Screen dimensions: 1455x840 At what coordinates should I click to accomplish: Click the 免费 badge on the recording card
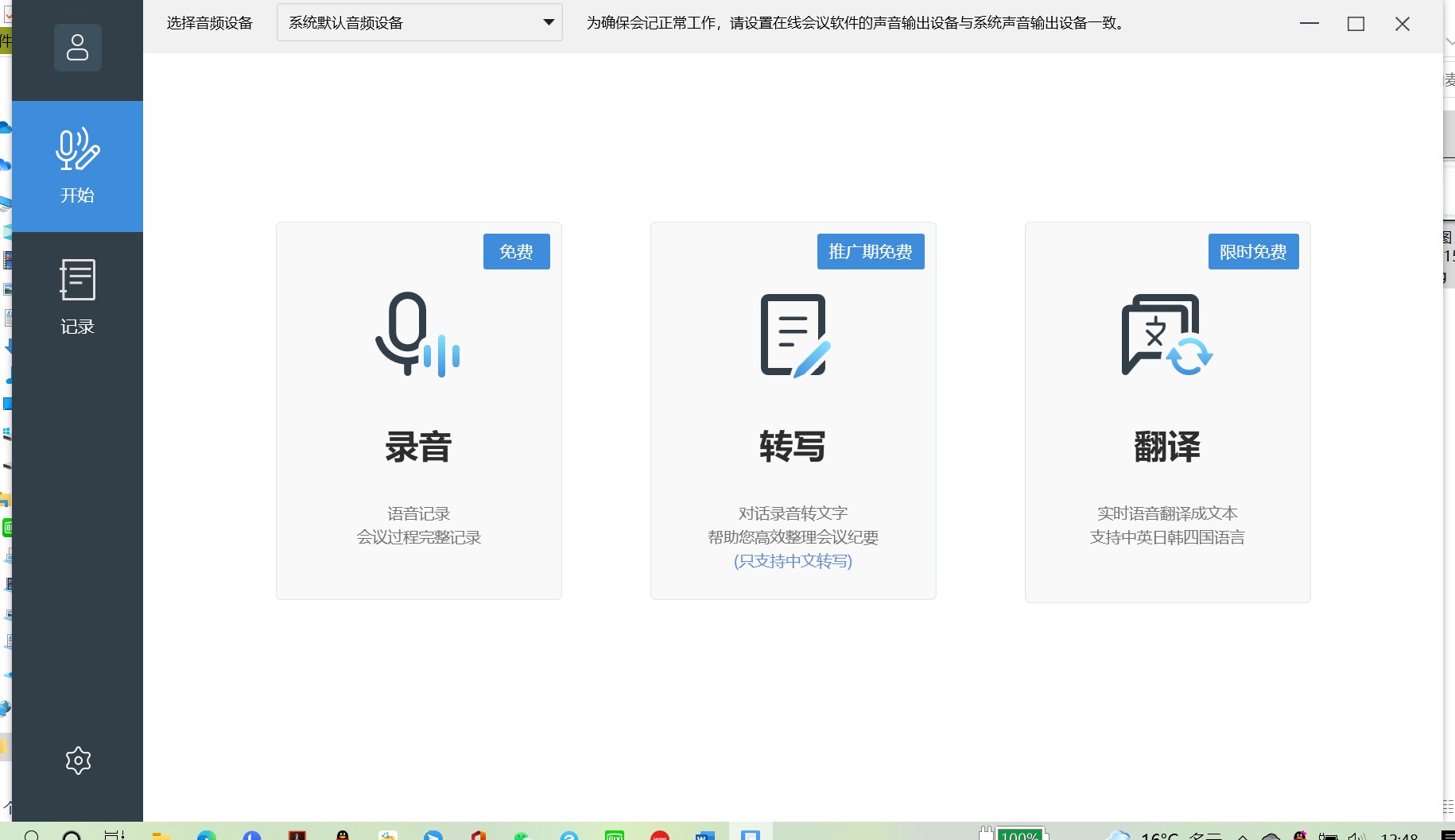[517, 252]
